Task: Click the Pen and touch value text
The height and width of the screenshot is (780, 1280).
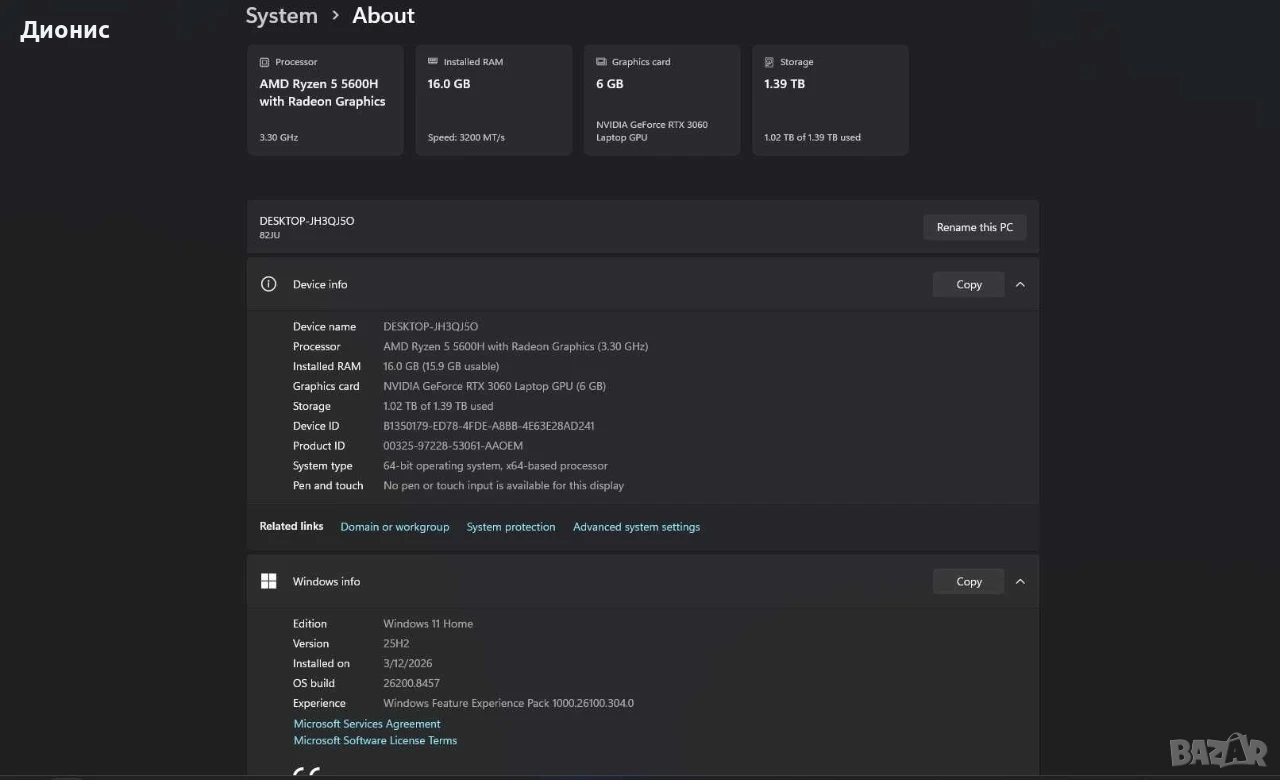Action: pos(503,486)
